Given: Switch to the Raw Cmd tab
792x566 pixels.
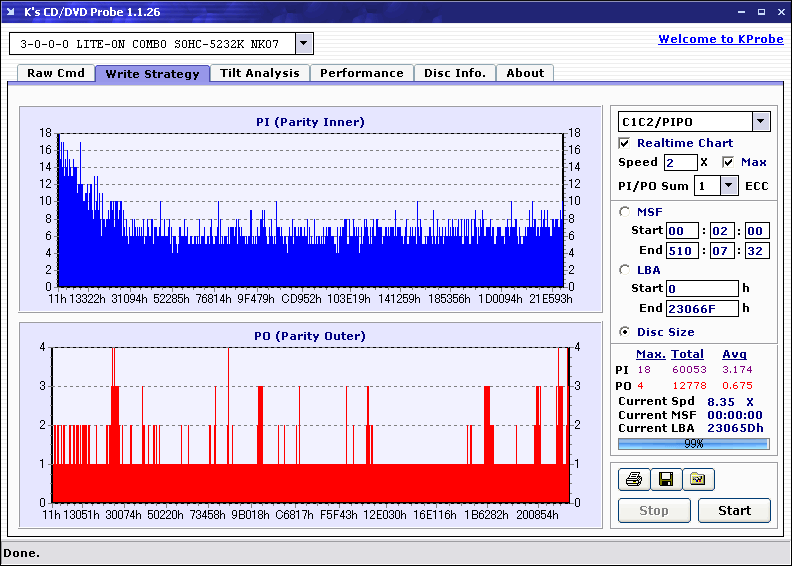Looking at the screenshot, I should click(x=56, y=73).
